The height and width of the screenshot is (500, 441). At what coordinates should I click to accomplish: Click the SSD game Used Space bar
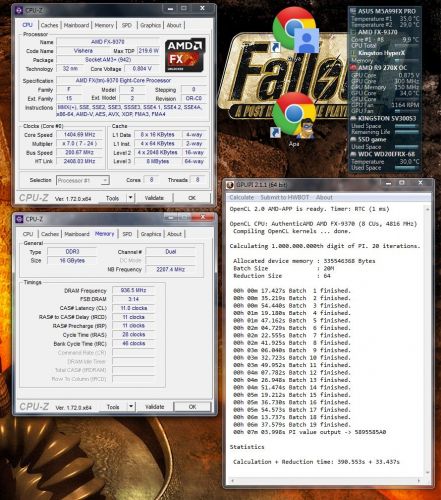(x=407, y=147)
